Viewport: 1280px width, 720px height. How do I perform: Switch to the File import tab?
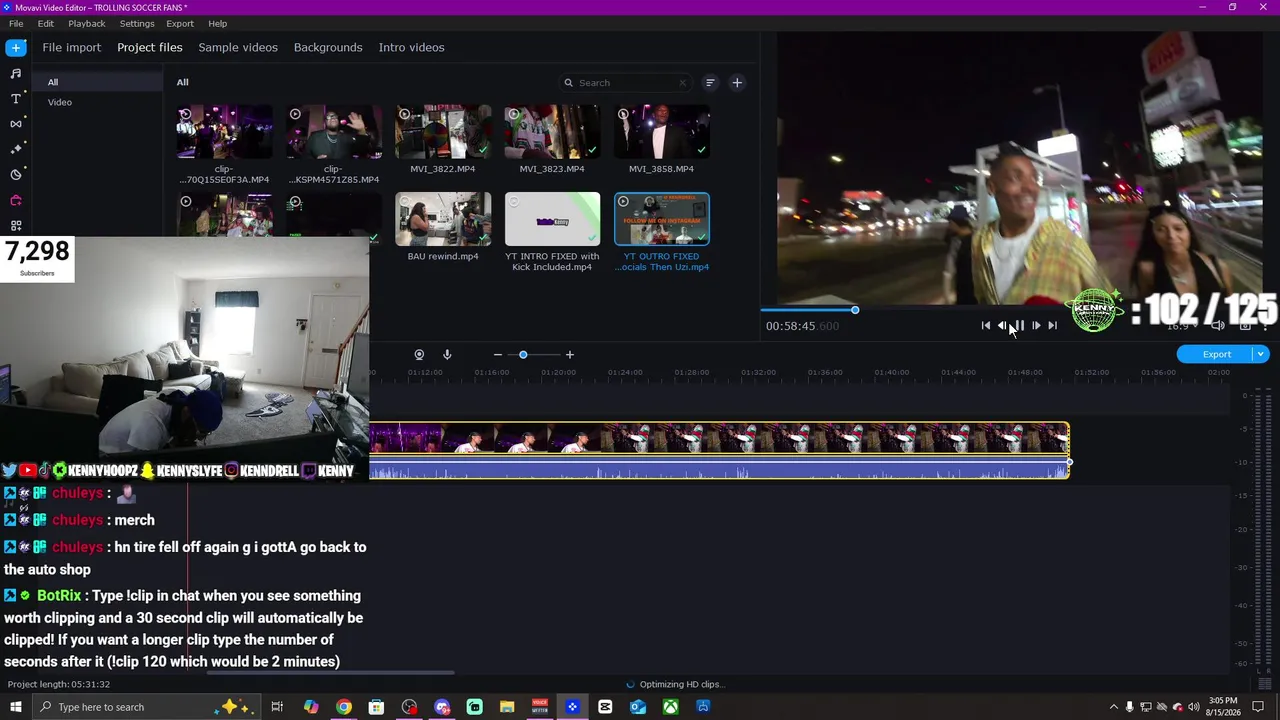tap(72, 47)
